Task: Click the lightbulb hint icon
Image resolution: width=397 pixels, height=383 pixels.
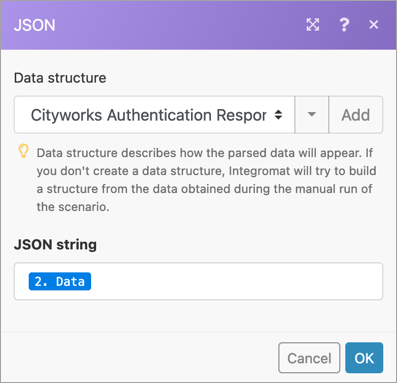Action: pyautogui.click(x=23, y=151)
